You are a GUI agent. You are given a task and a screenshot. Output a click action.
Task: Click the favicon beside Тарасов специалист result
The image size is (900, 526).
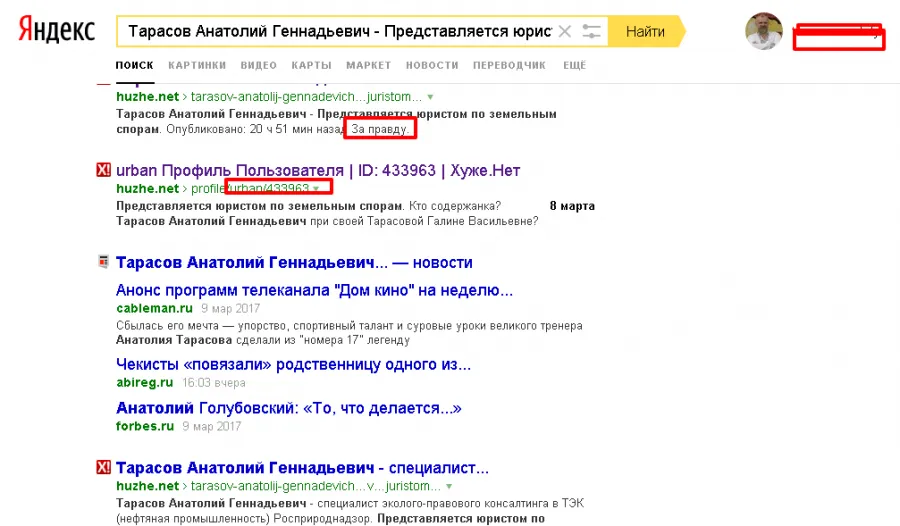[103, 467]
